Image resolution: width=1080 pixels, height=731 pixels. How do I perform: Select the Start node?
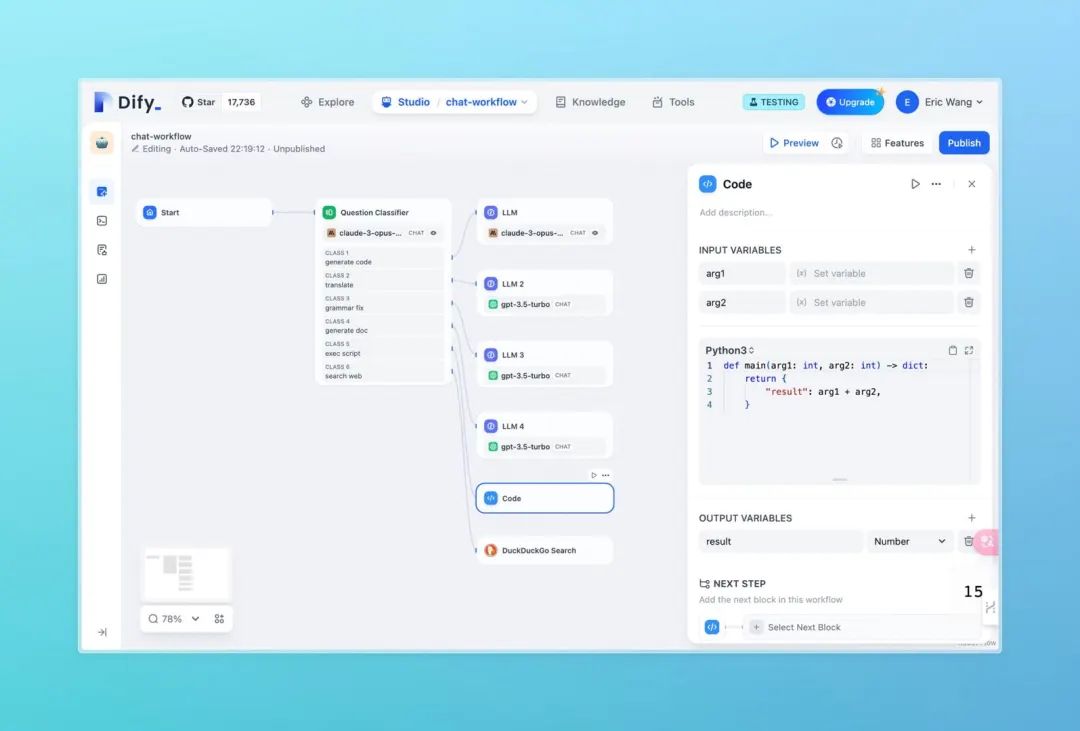tap(204, 212)
